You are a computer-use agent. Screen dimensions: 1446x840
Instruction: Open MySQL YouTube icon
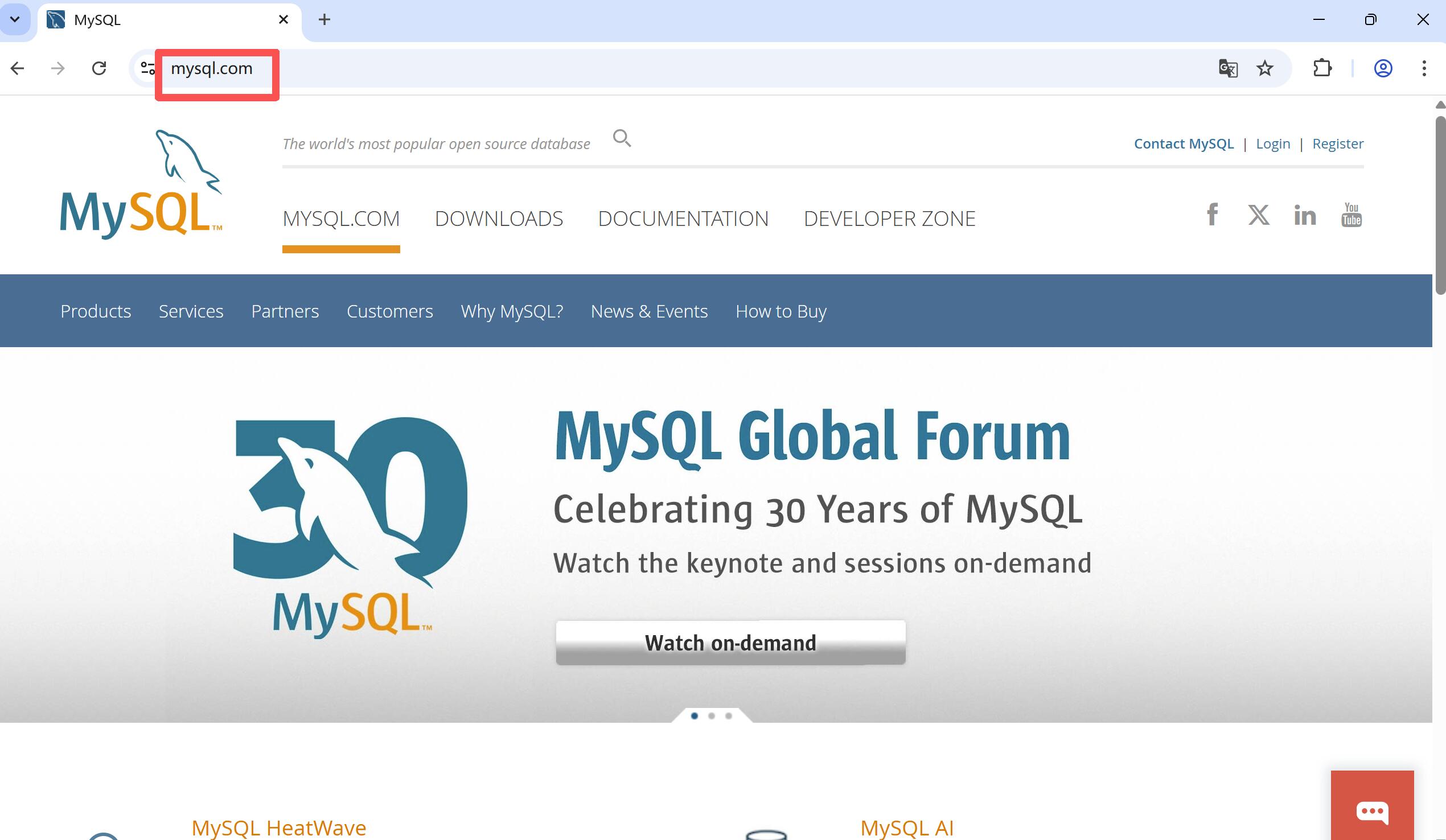click(x=1351, y=215)
